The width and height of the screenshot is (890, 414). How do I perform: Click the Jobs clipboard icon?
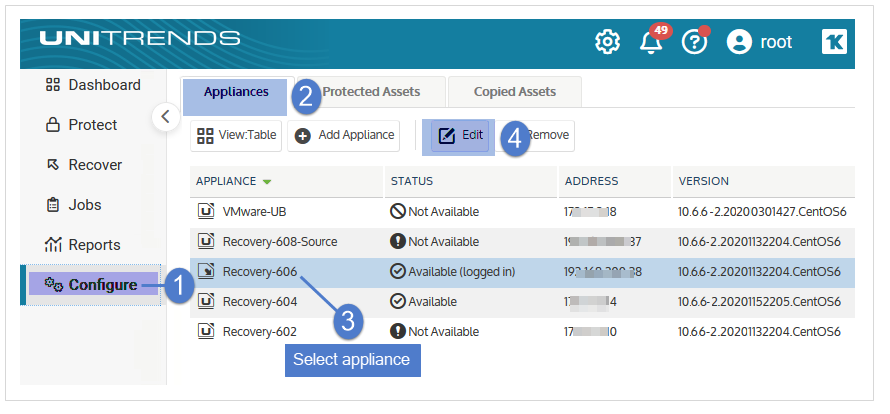pyautogui.click(x=53, y=205)
